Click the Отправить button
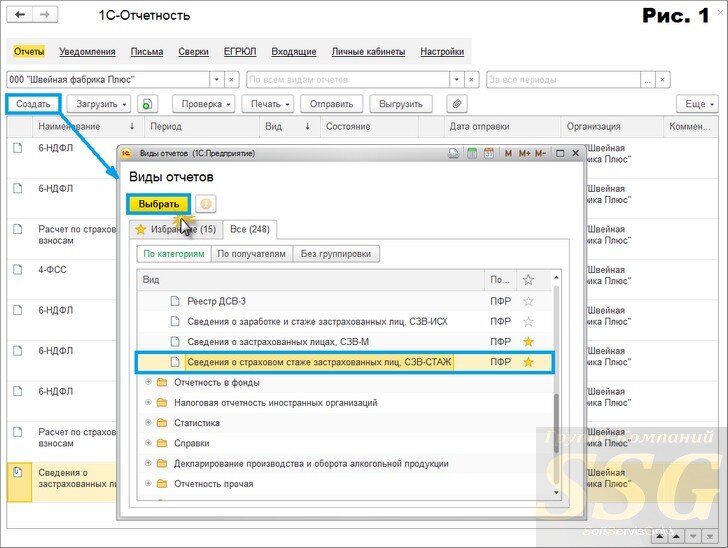The image size is (728, 548). (332, 104)
